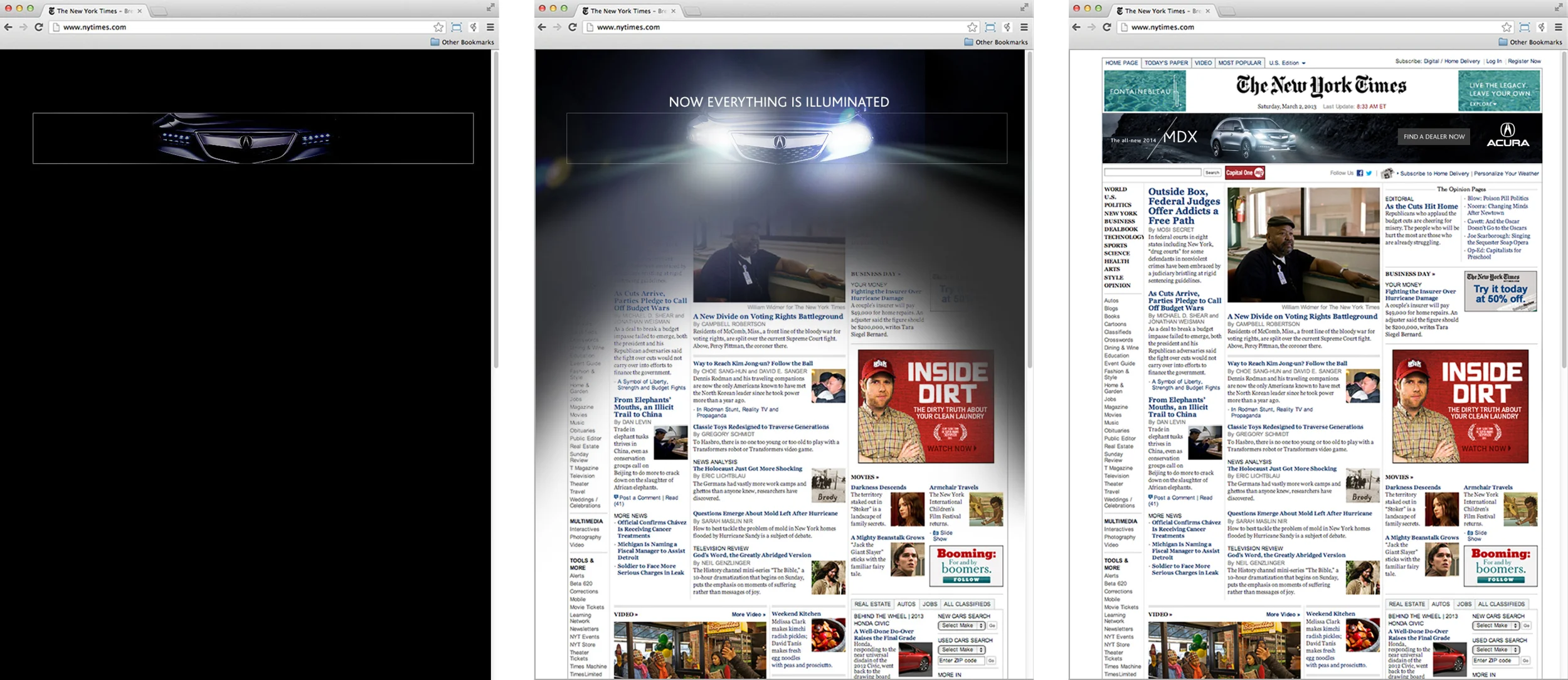Click the vertical scrollbar thumb in the right window
Image resolution: width=1568 pixels, height=680 pixels.
[1564, 210]
